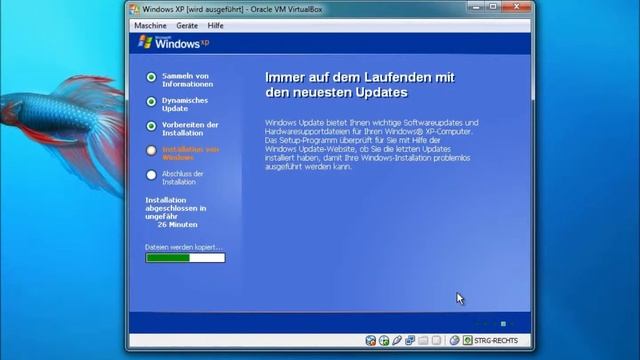
Task: Click the VirtualBox window title bar text
Action: [x=232, y=9]
